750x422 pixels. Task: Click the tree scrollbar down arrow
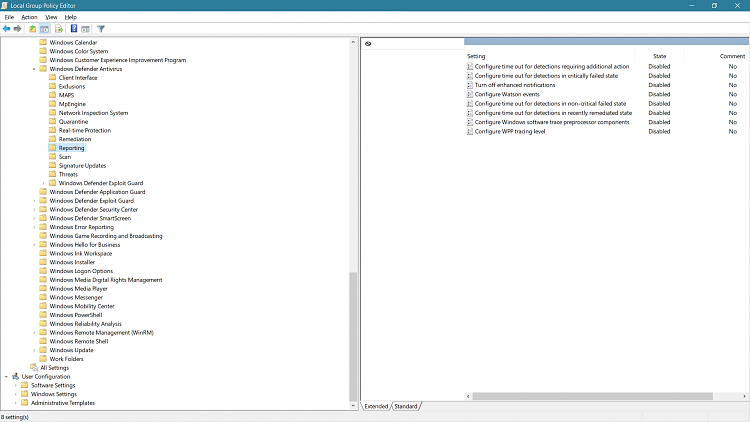click(353, 406)
